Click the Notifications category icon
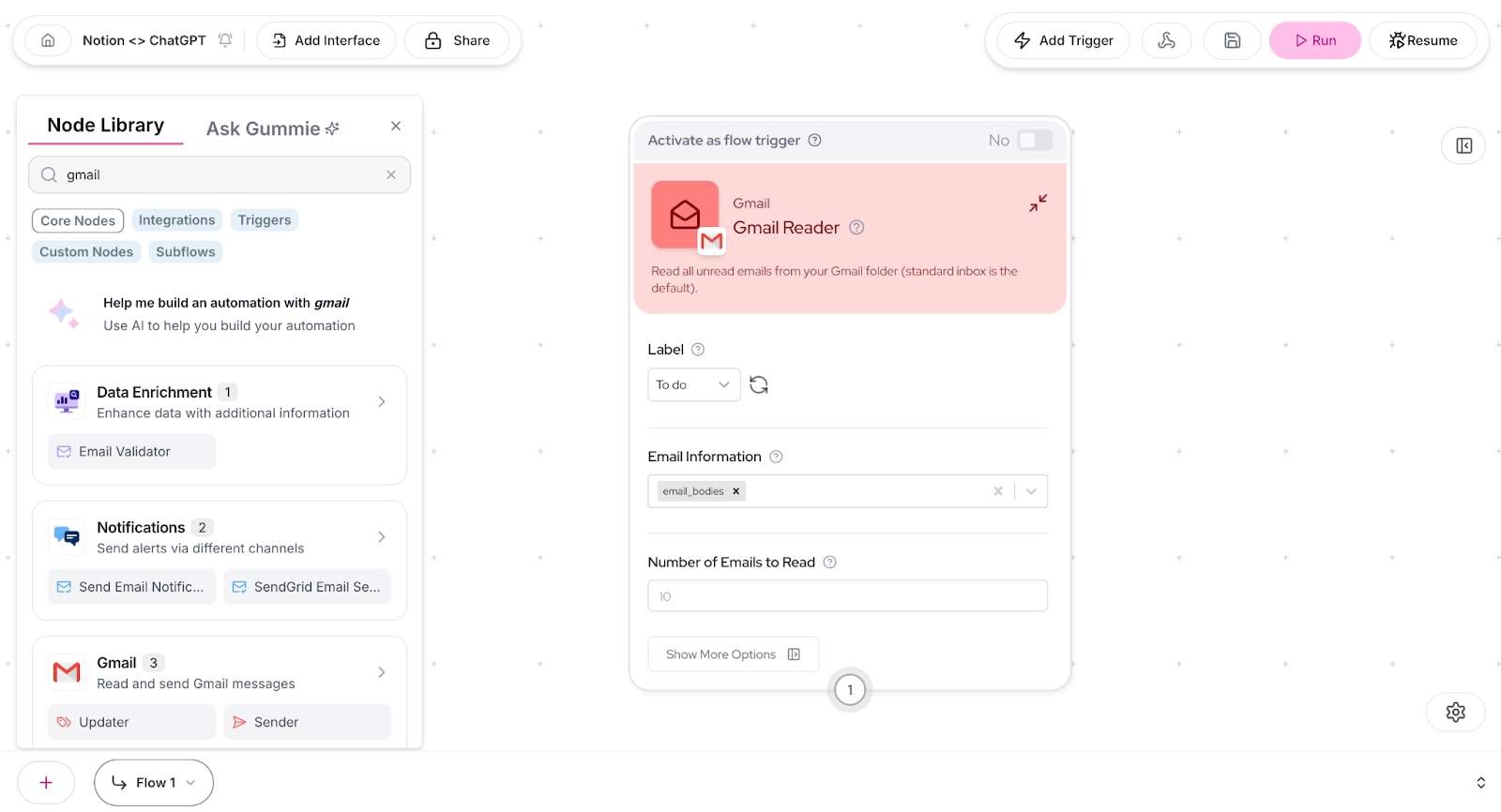 click(x=67, y=536)
